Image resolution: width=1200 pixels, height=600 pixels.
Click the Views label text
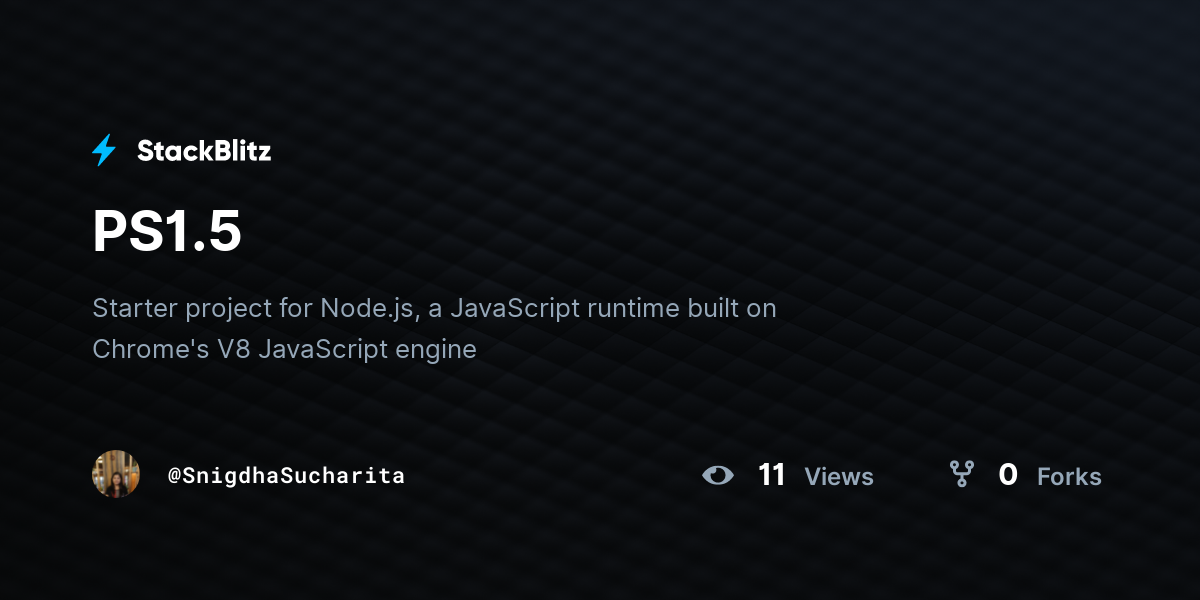[x=838, y=477]
